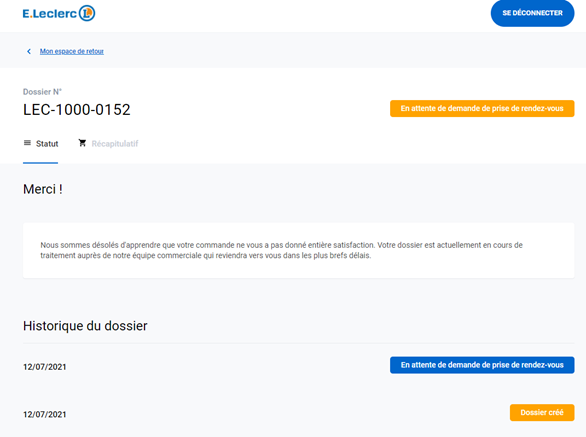Click the E.Leclerc wordmark logo
This screenshot has width=586, height=437.
point(50,13)
